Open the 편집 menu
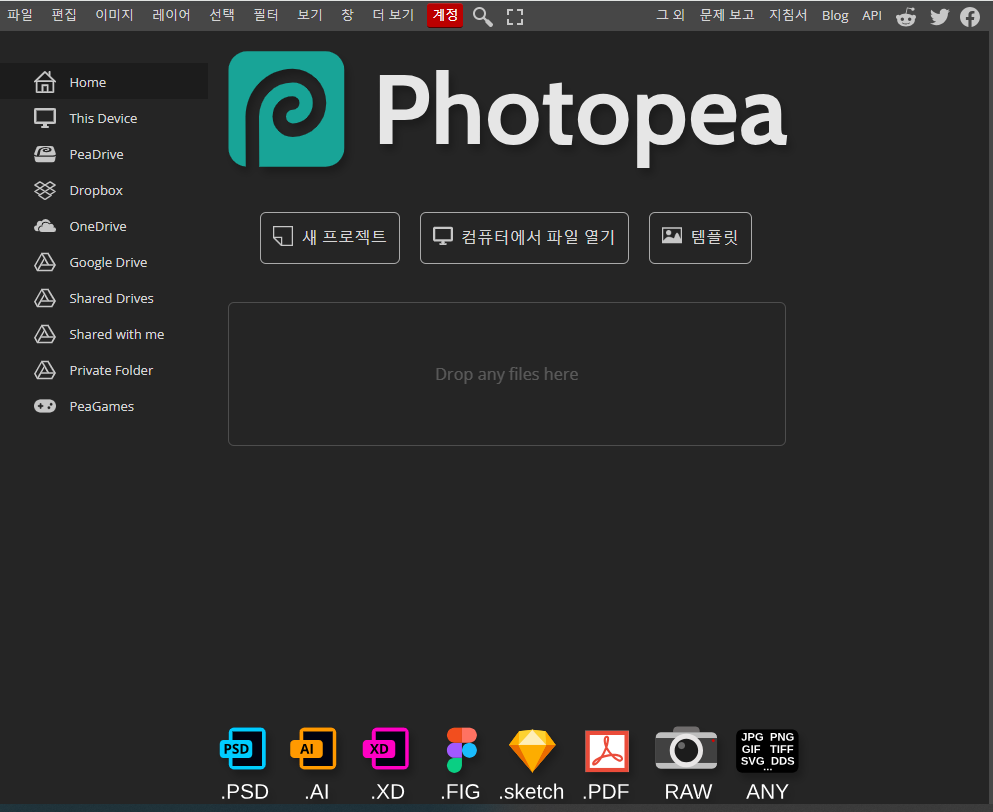993x812 pixels. coord(64,15)
